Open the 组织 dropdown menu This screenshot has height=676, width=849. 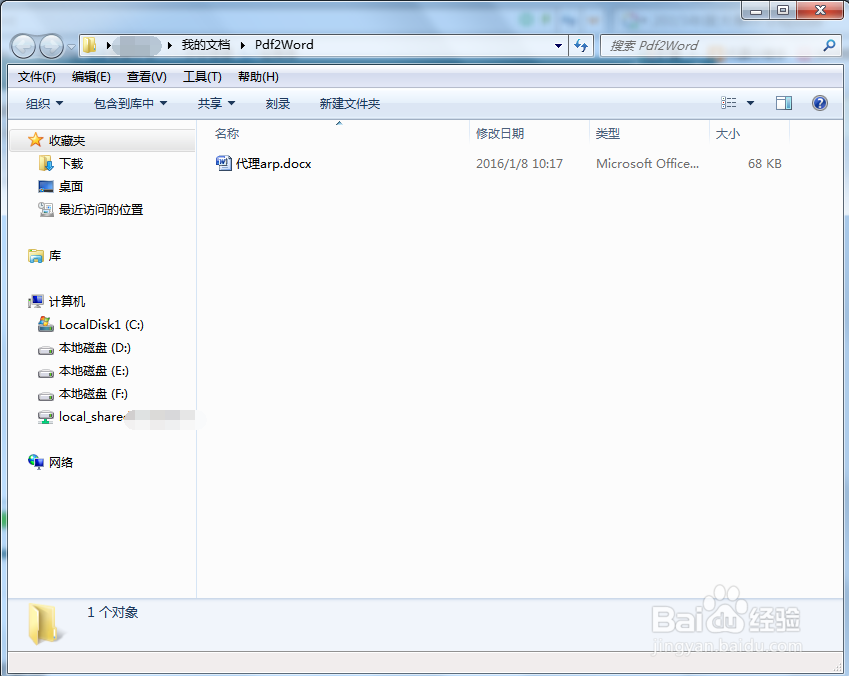click(x=42, y=102)
